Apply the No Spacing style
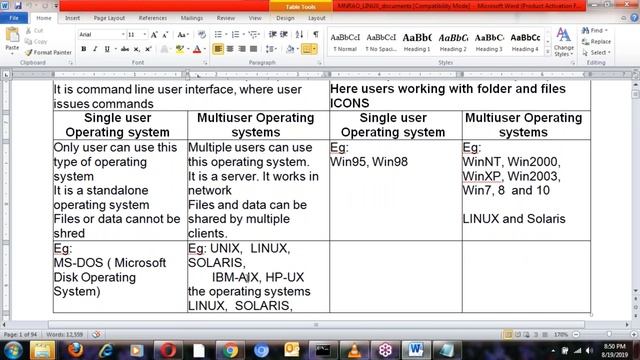The image size is (640, 360). click(381, 42)
